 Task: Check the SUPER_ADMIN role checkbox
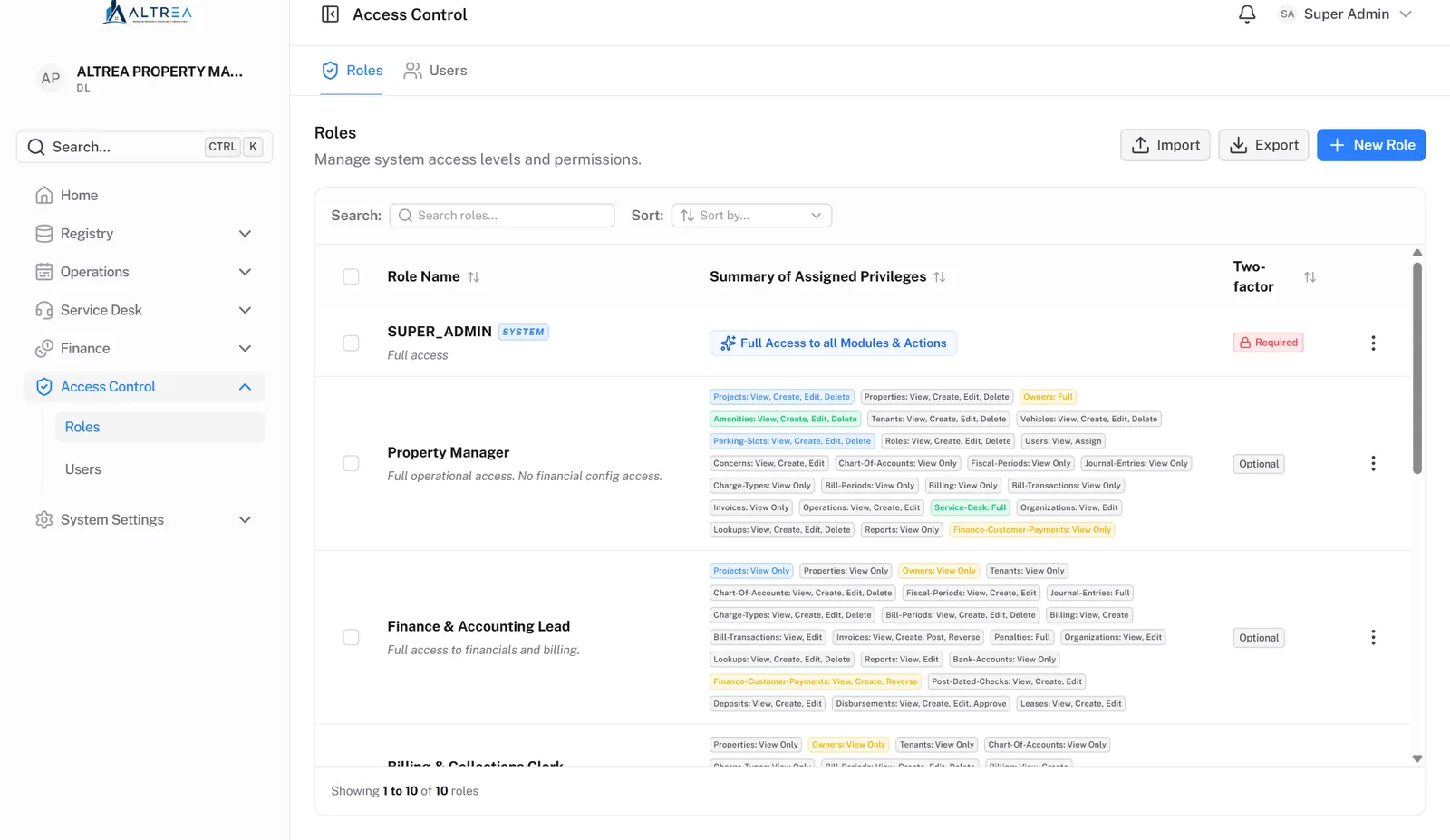(351, 343)
